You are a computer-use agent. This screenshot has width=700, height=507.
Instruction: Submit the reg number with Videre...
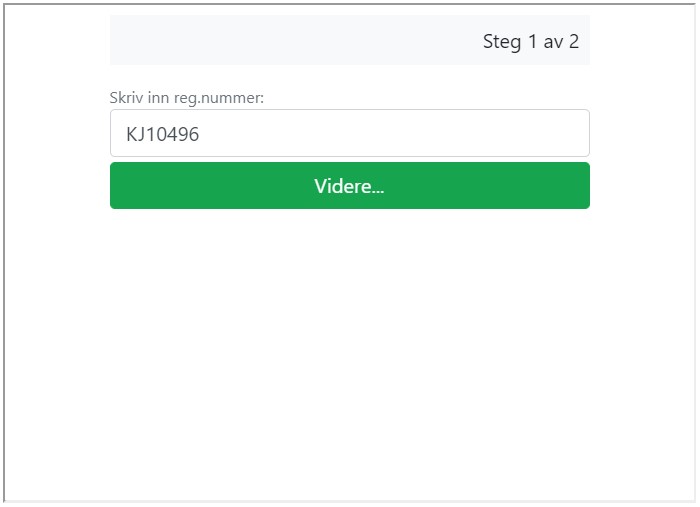pyautogui.click(x=350, y=186)
